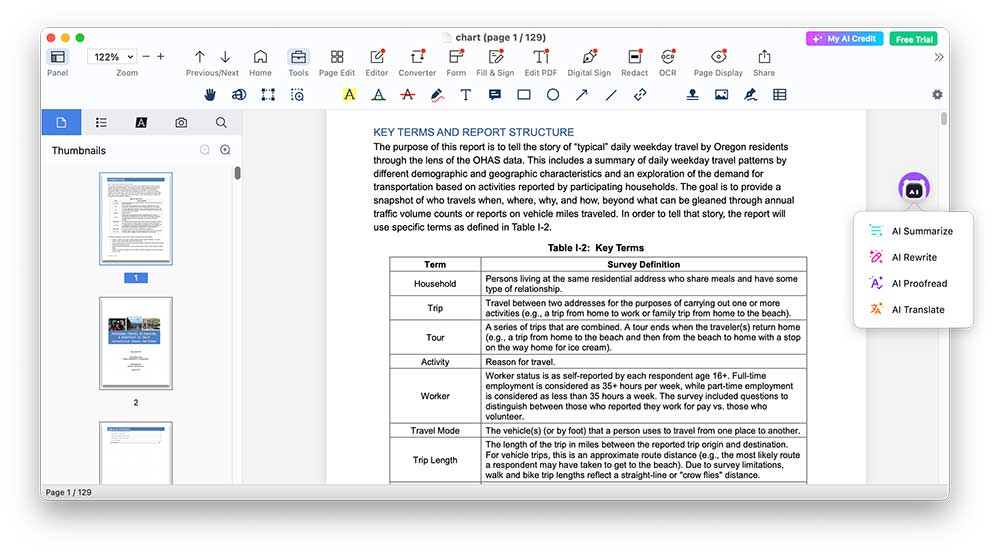Viewport: 1000px width, 554px height.
Task: Switch to the Search panel tab
Action: [x=221, y=122]
